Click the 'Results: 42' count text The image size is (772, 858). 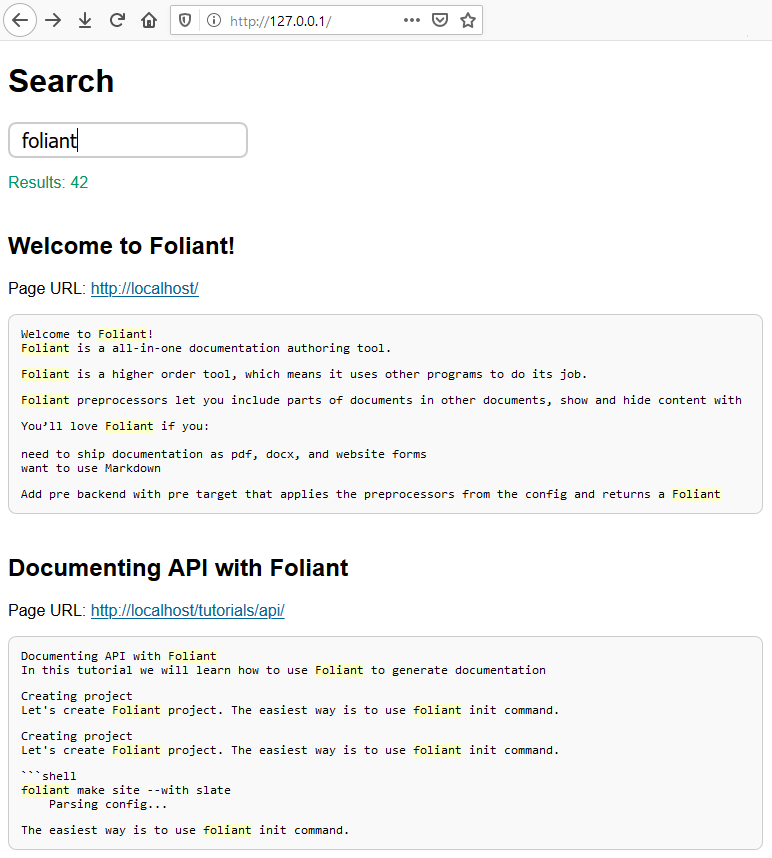pyautogui.click(x=48, y=182)
